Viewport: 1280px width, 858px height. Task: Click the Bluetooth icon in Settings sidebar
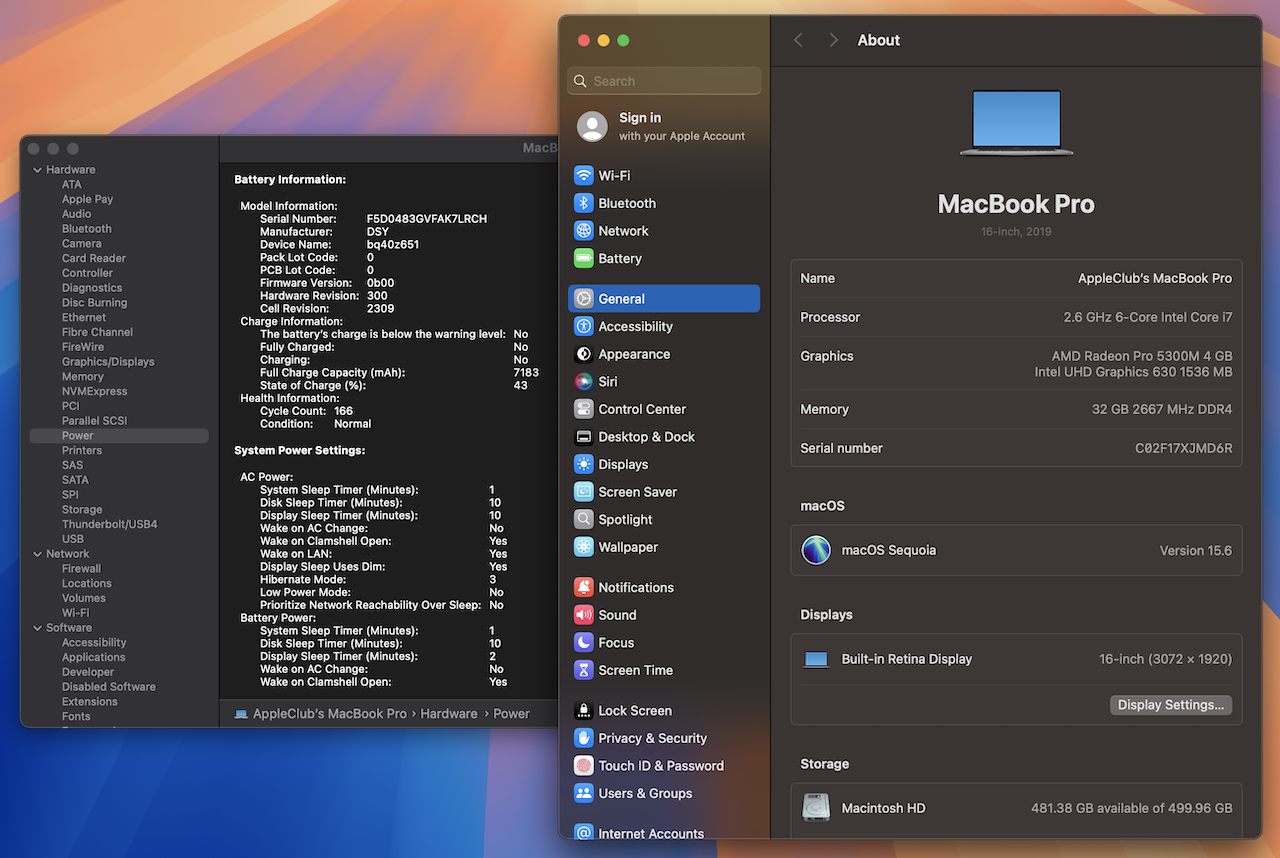[x=584, y=203]
